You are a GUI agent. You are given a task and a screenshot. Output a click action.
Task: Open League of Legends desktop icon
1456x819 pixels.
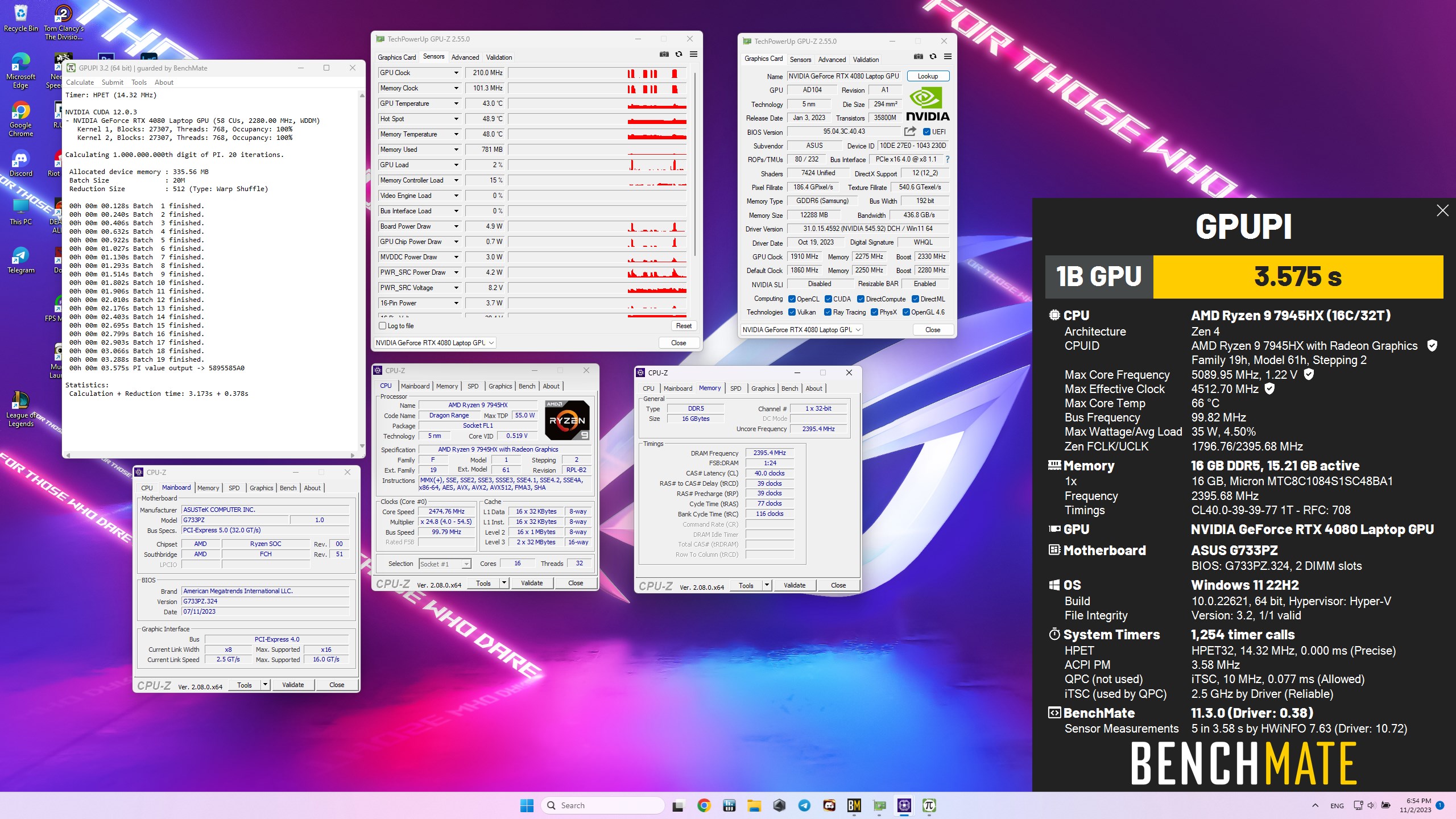[21, 409]
